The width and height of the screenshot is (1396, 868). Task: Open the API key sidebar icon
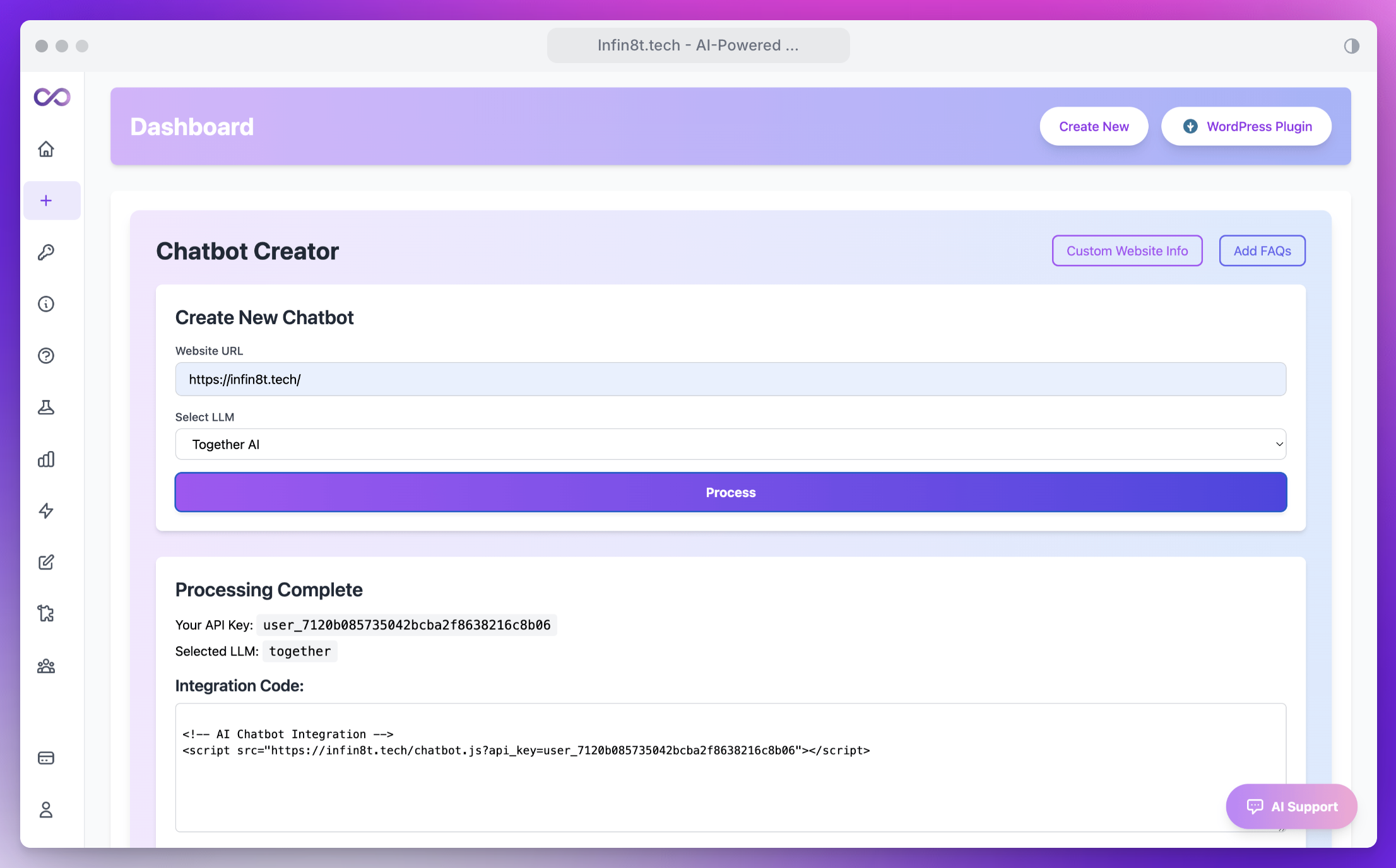coord(46,252)
